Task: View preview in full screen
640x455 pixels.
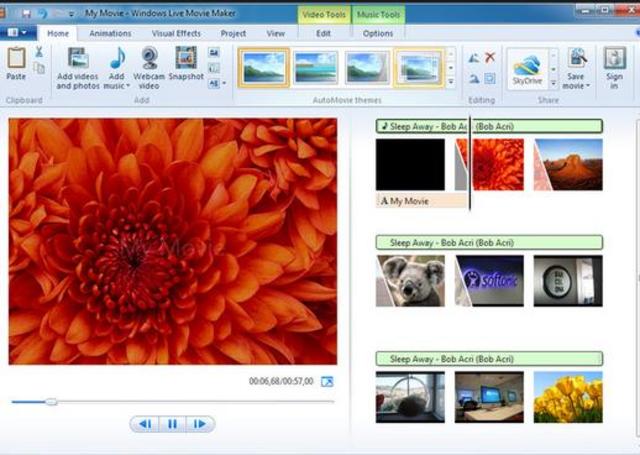Action: click(327, 382)
